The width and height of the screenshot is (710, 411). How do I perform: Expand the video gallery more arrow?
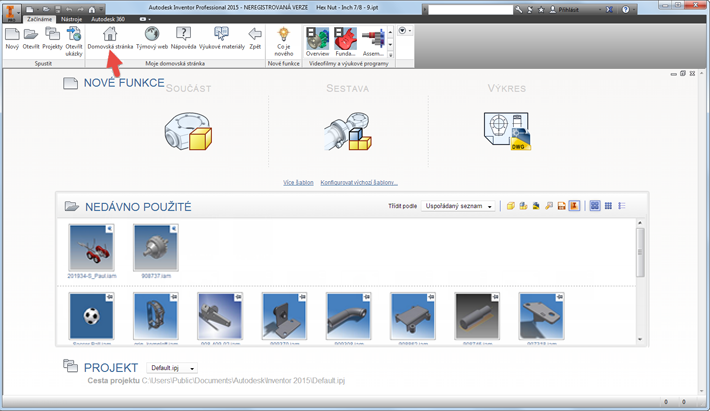(390, 55)
